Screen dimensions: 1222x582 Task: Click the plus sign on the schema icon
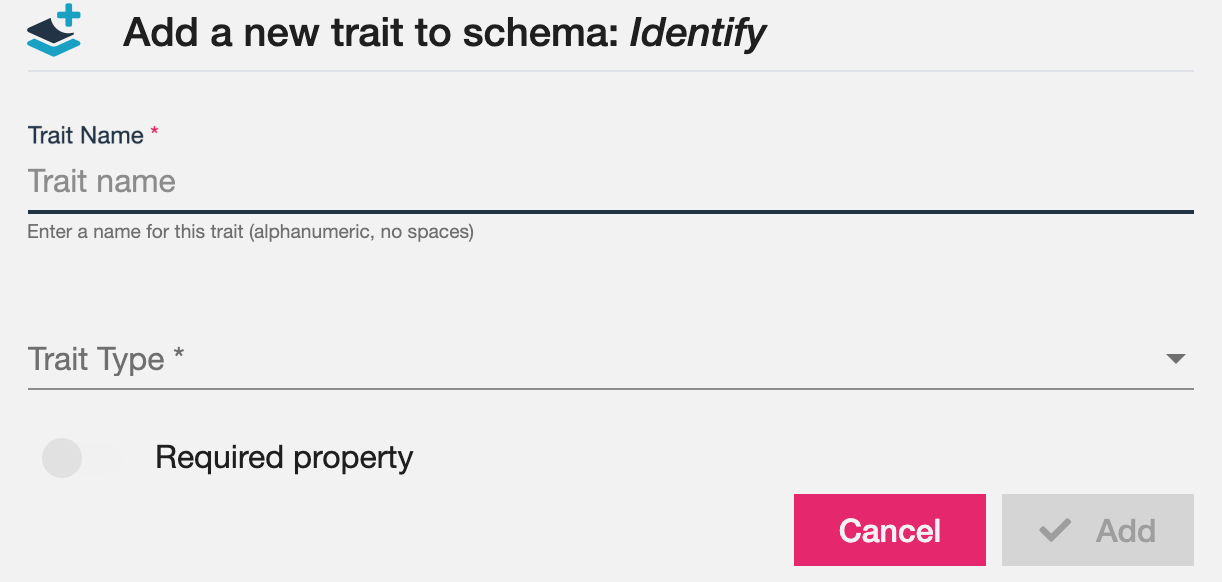click(67, 18)
